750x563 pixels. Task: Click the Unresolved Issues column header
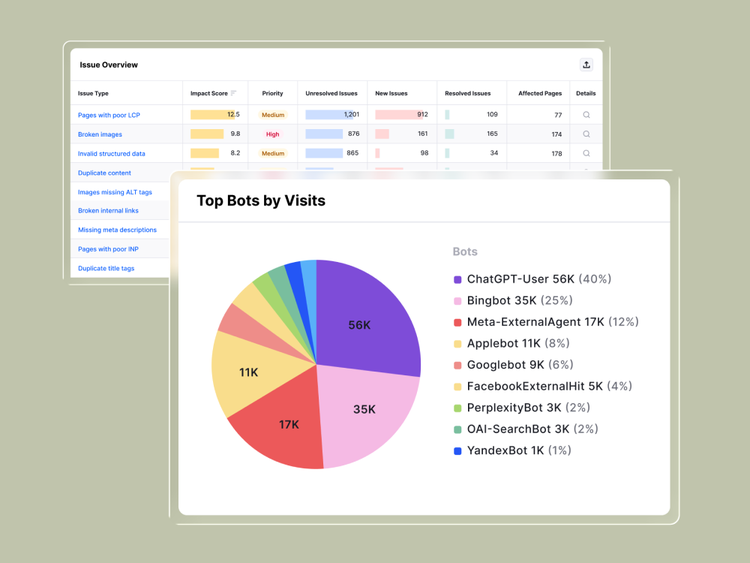(x=331, y=93)
